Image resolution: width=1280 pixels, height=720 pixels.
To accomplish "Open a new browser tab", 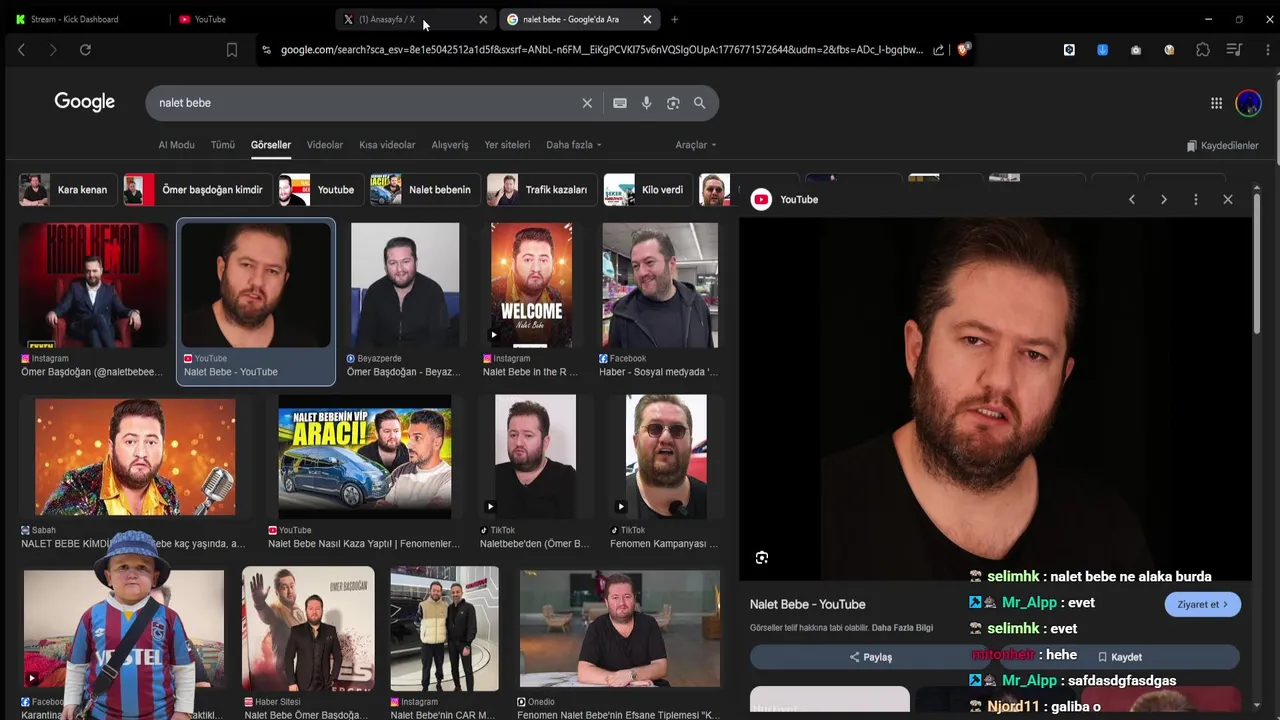I will [674, 19].
